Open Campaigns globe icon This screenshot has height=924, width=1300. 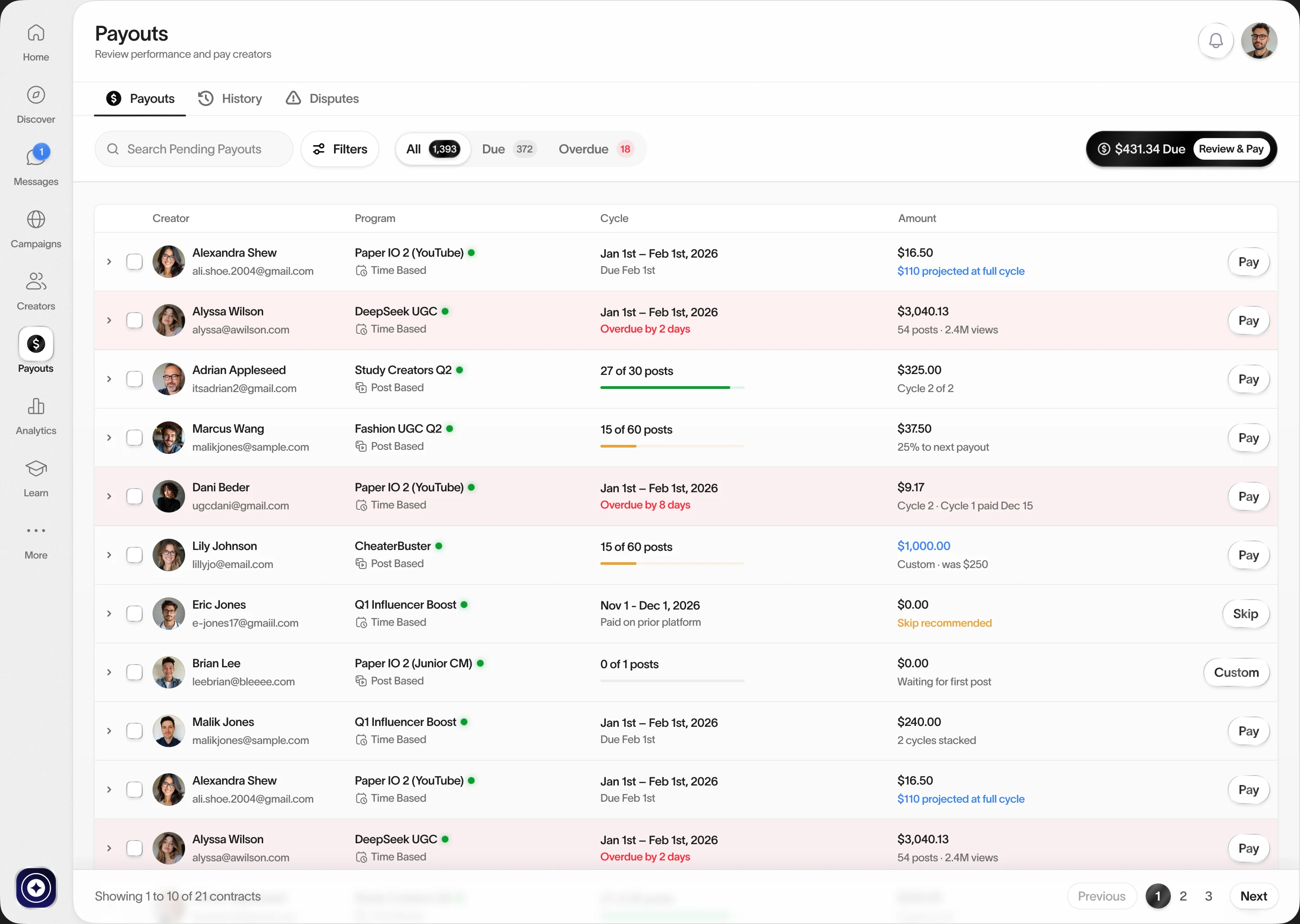[36, 219]
